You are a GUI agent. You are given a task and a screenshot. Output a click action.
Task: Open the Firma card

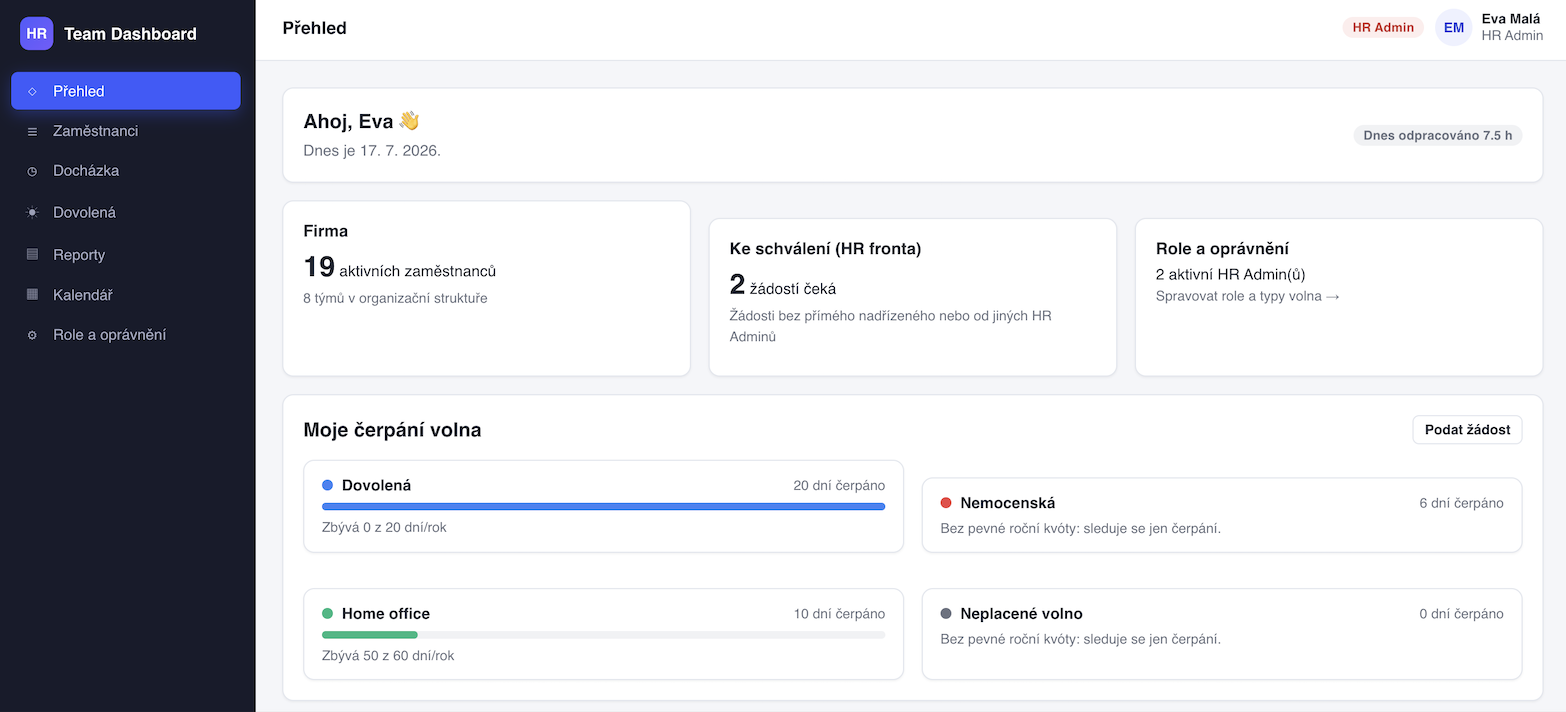click(x=487, y=288)
